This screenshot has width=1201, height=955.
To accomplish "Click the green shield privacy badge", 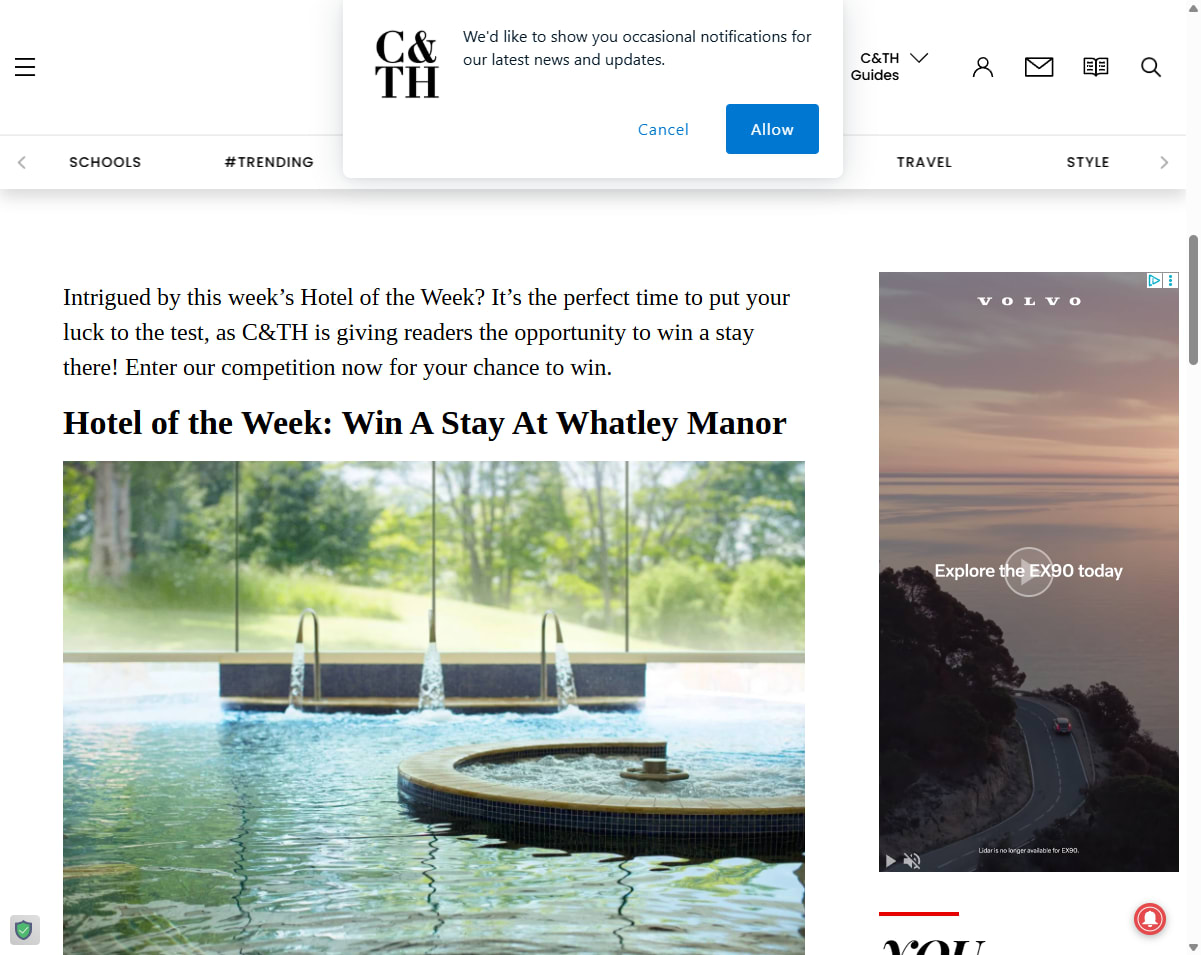I will (24, 930).
